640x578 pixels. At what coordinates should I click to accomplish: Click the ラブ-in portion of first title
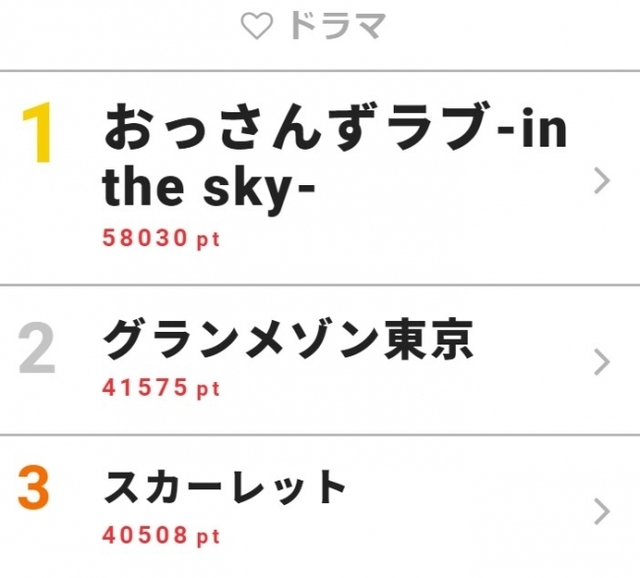[477, 128]
